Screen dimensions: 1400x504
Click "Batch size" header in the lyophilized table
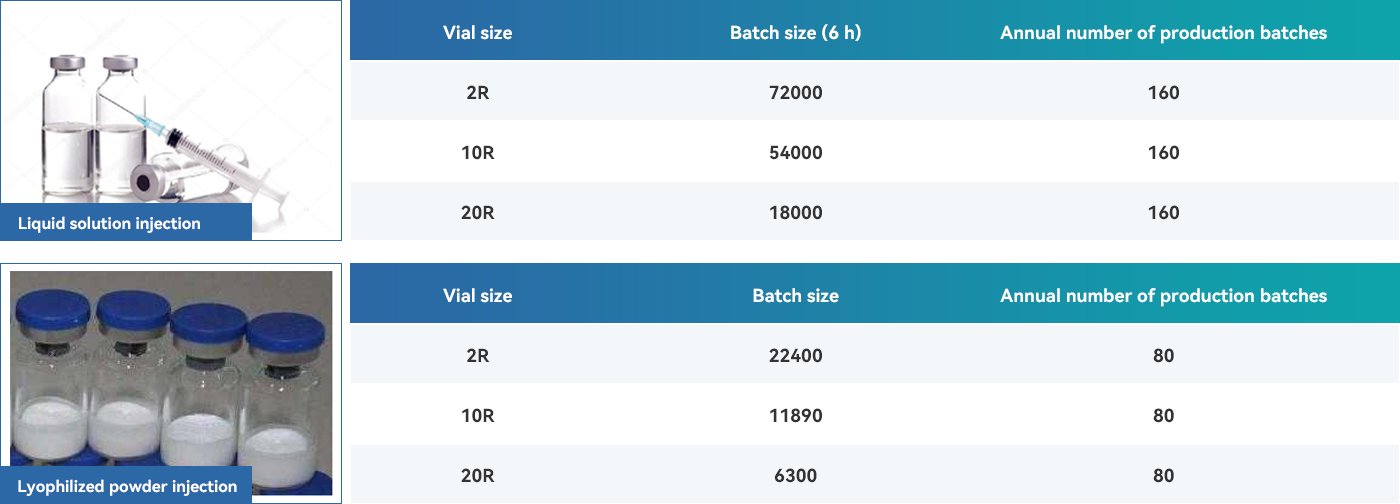click(x=795, y=295)
